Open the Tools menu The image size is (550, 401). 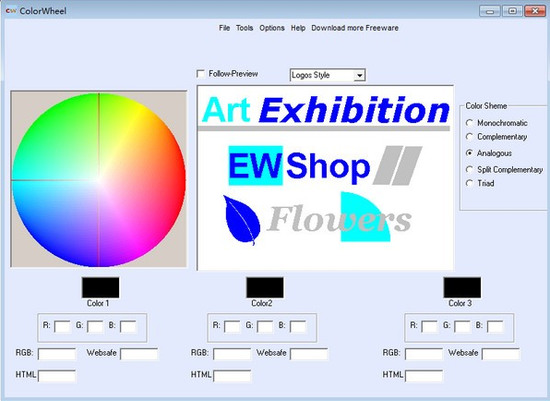coord(244,28)
